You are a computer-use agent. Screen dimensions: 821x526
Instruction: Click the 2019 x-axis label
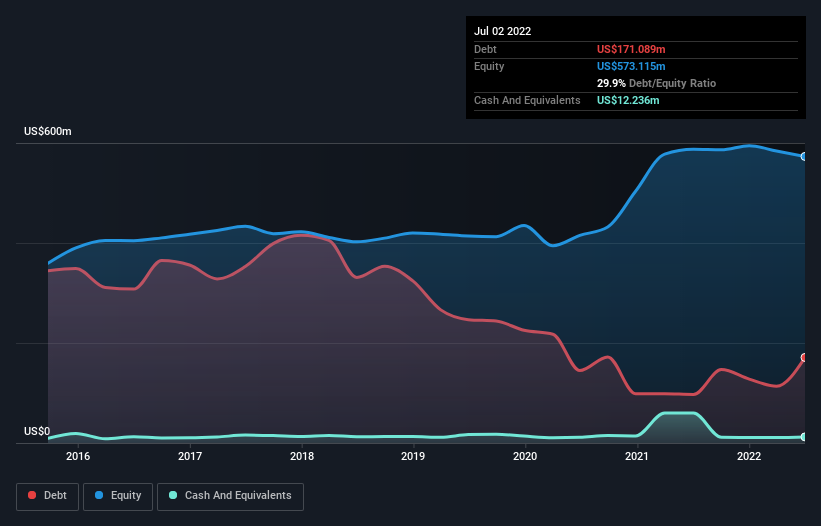[x=413, y=456]
